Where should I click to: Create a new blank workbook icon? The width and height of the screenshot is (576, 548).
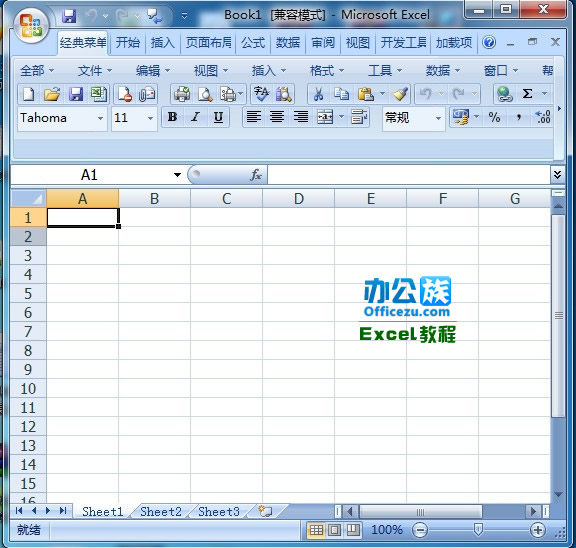[29, 94]
